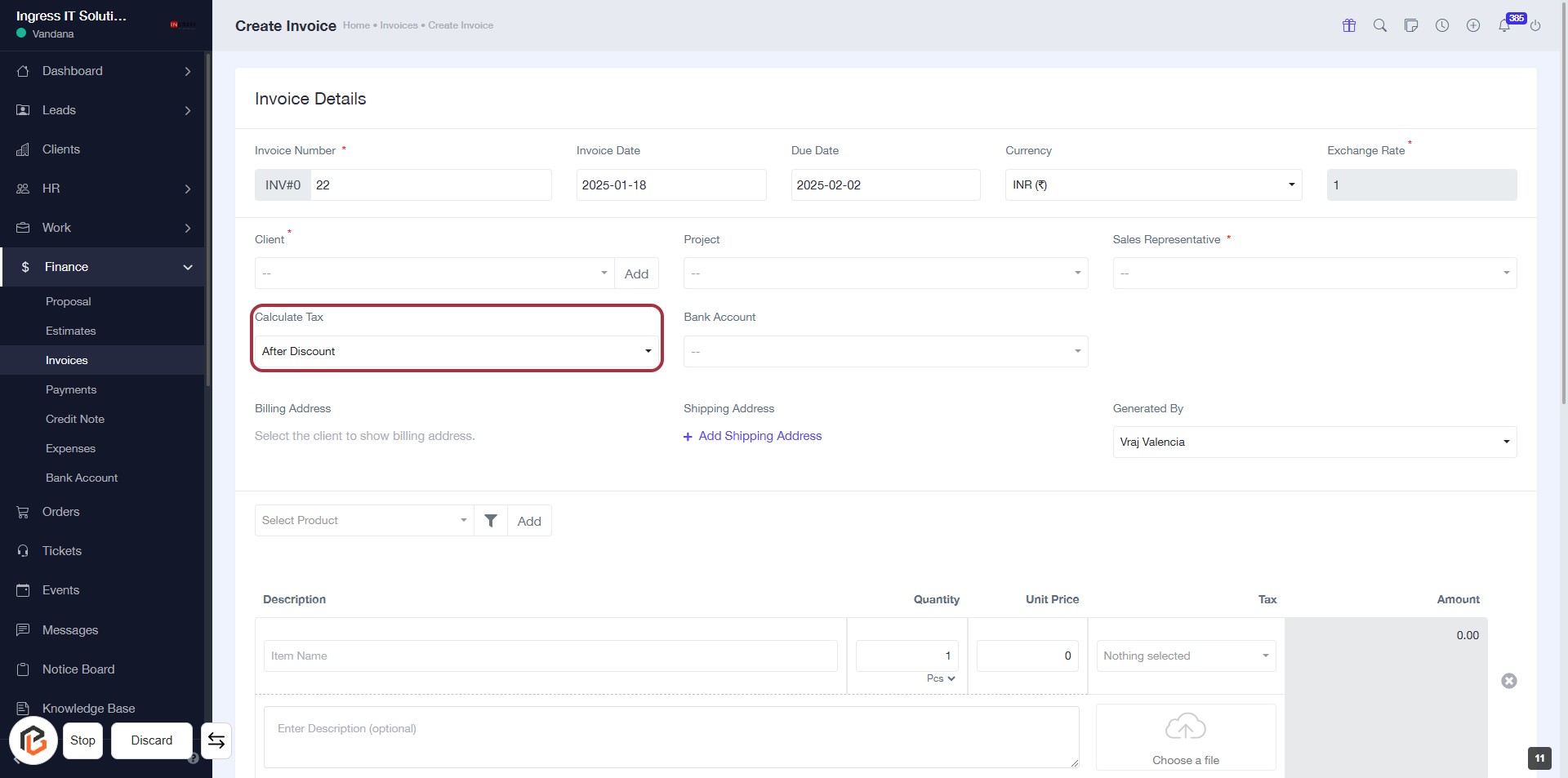Click the Add button beside Client

tap(636, 273)
